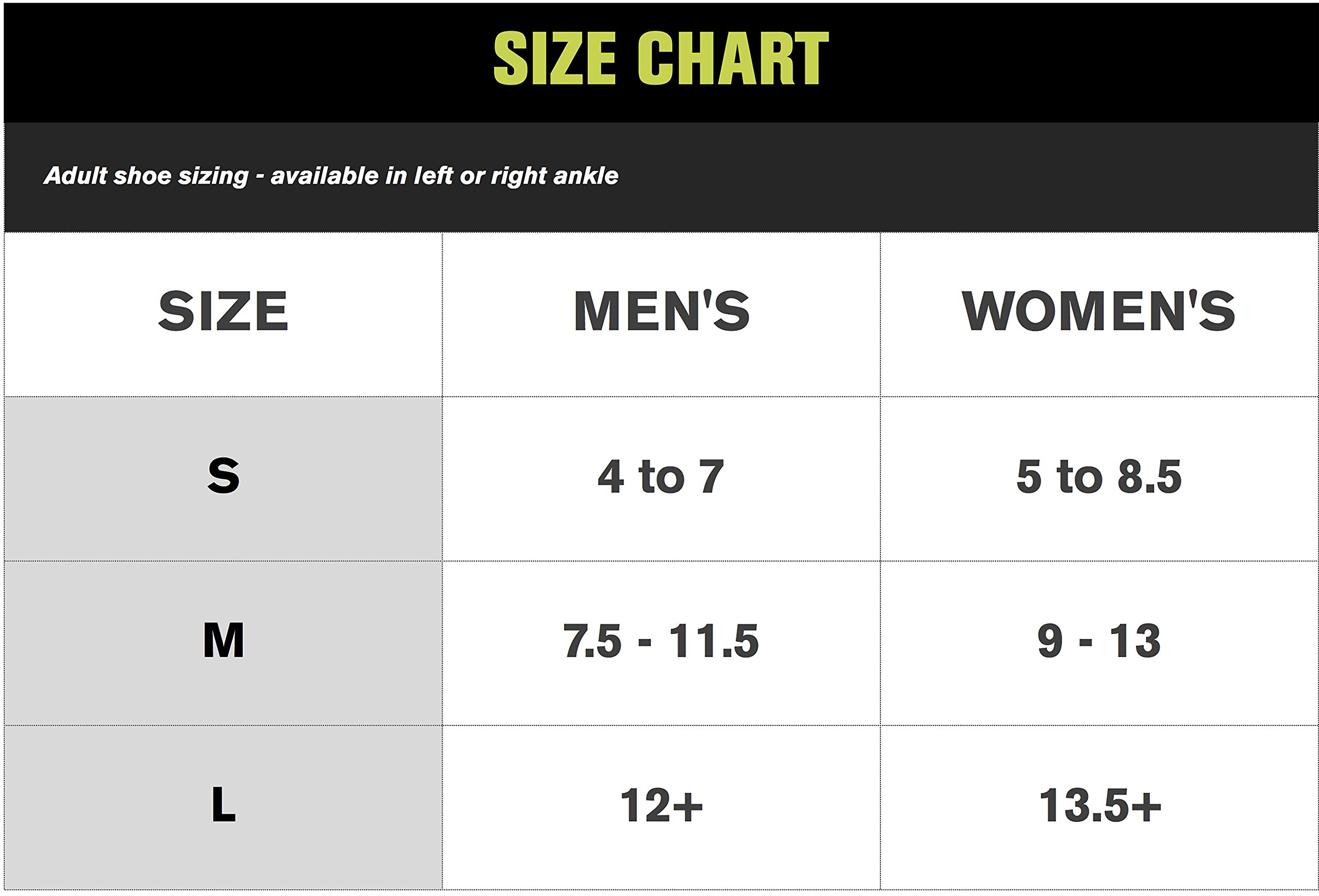The width and height of the screenshot is (1319, 896).
Task: Click the M size row label
Action: point(223,640)
